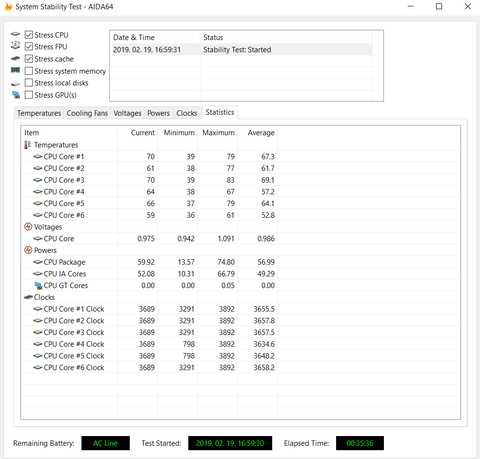Switch to the Clocks tab
The width and height of the screenshot is (480, 459).
[187, 113]
